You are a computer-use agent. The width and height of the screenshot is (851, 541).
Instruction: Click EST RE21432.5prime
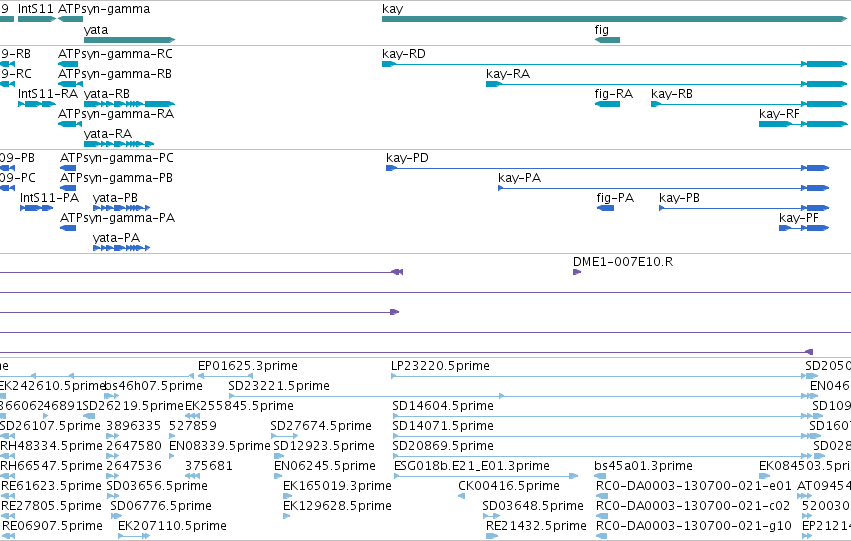[492, 537]
